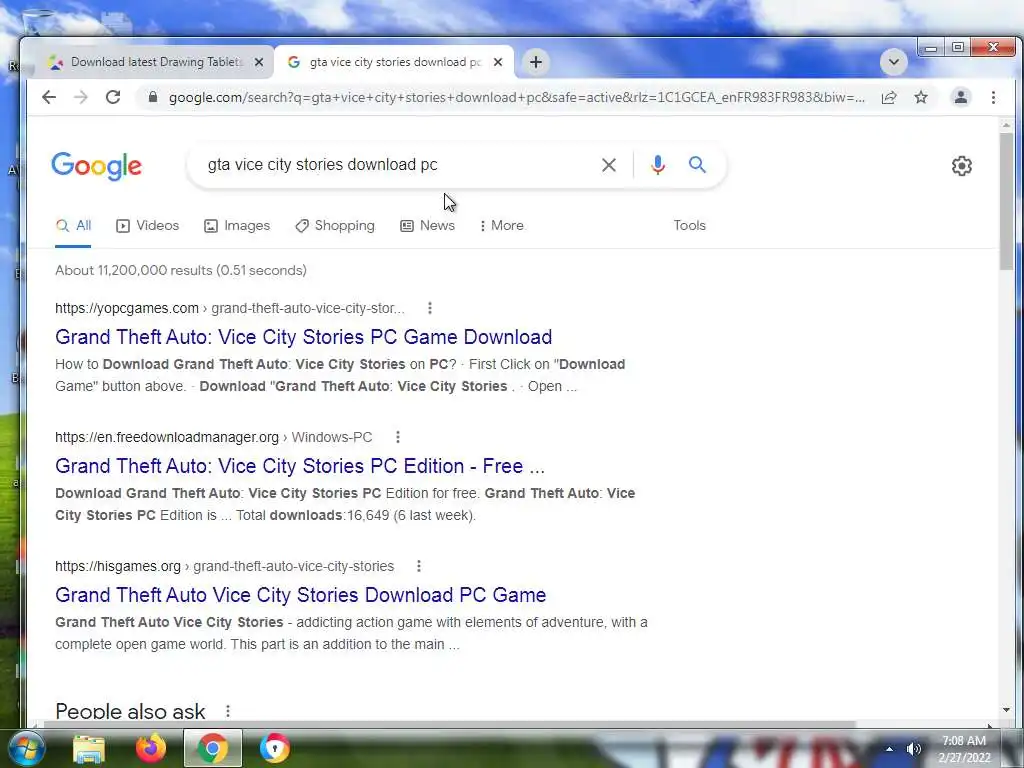Image resolution: width=1024 pixels, height=768 pixels.
Task: Open the taskbar app next to Chrome
Action: point(274,748)
